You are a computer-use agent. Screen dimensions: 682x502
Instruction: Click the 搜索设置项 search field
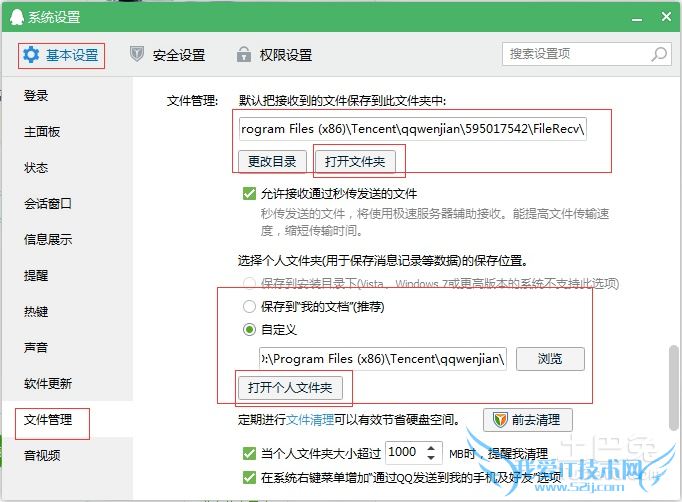click(x=587, y=54)
